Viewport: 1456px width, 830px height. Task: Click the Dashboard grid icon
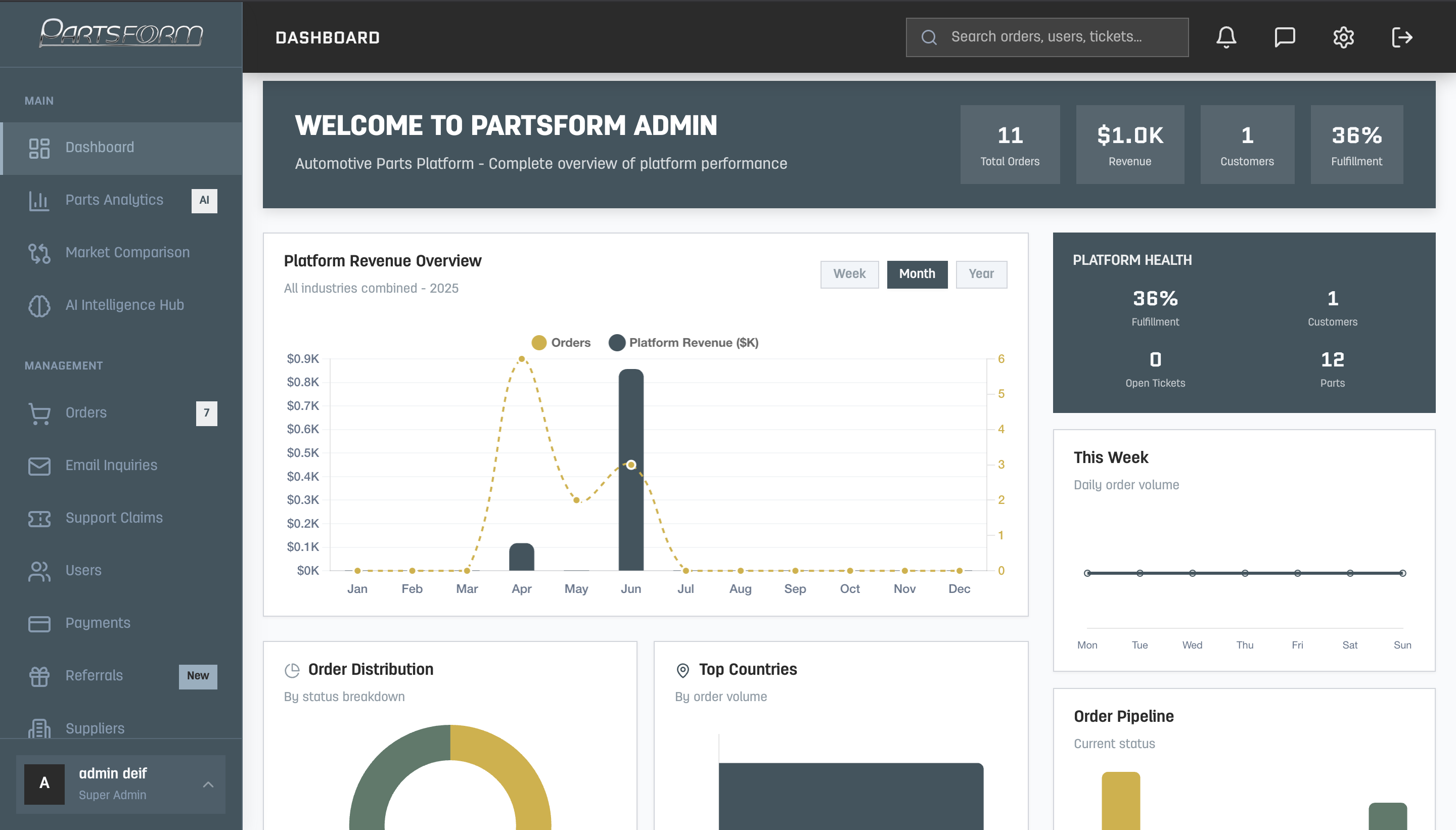coord(39,148)
